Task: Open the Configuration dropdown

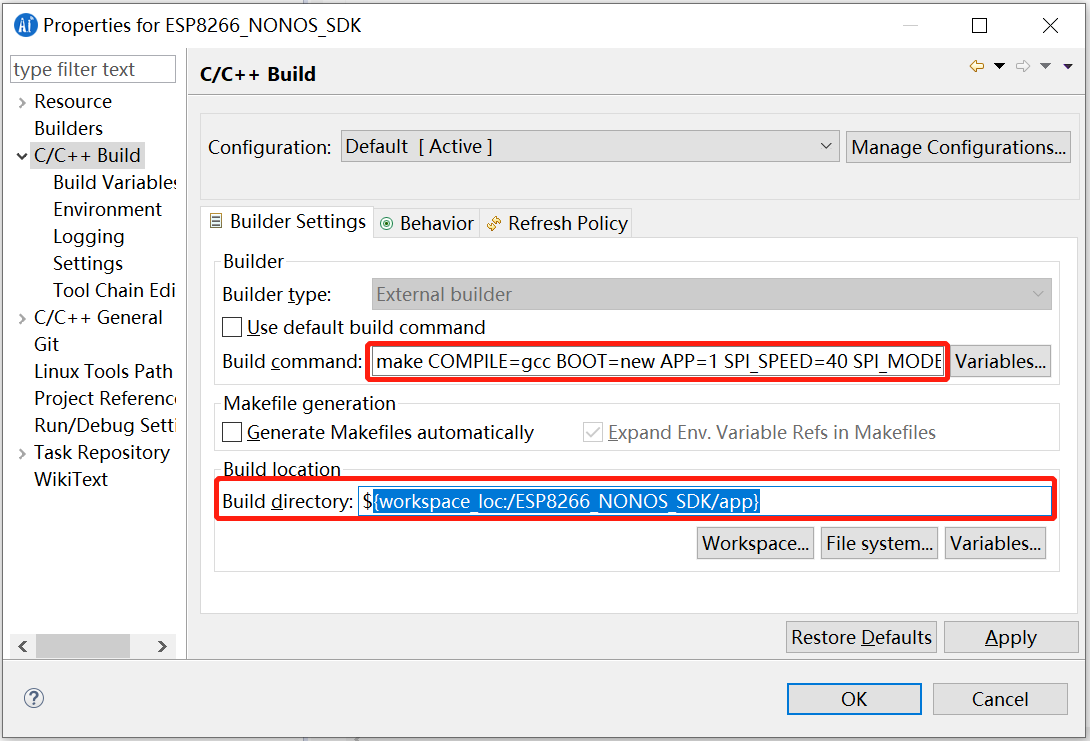Action: coord(589,147)
